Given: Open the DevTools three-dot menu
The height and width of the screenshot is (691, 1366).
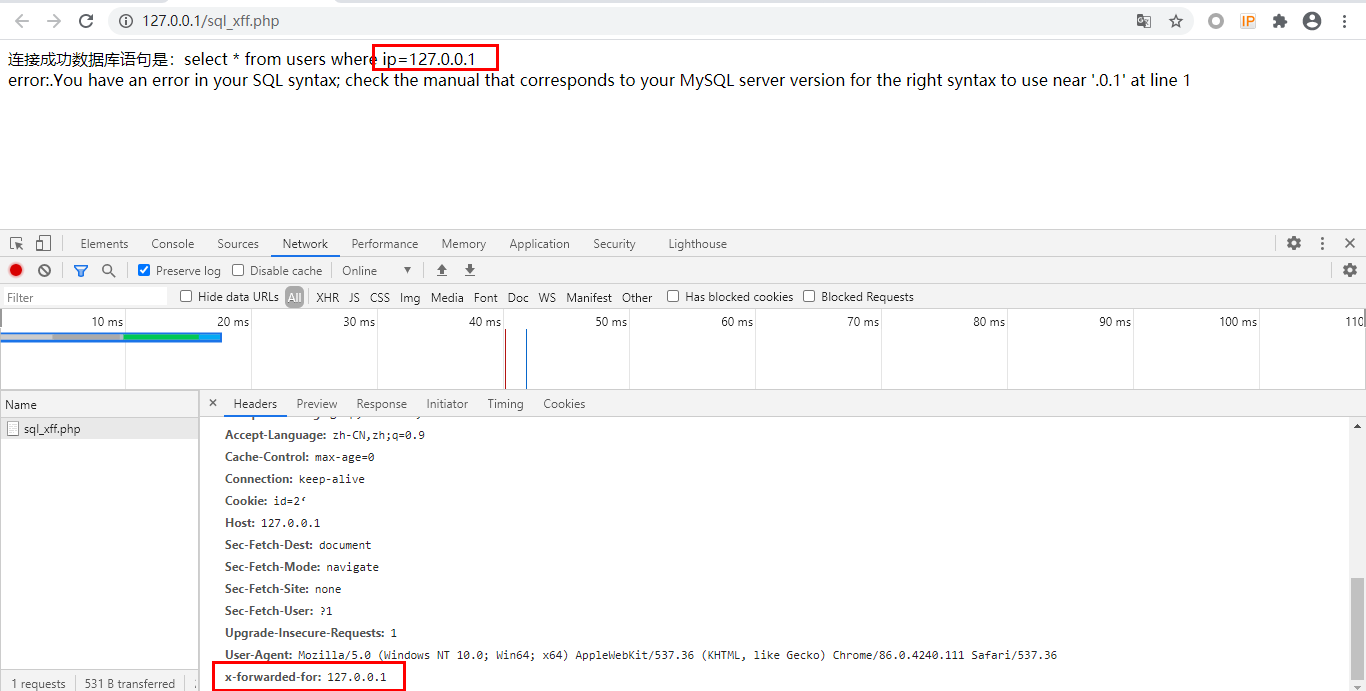Looking at the screenshot, I should [x=1322, y=243].
